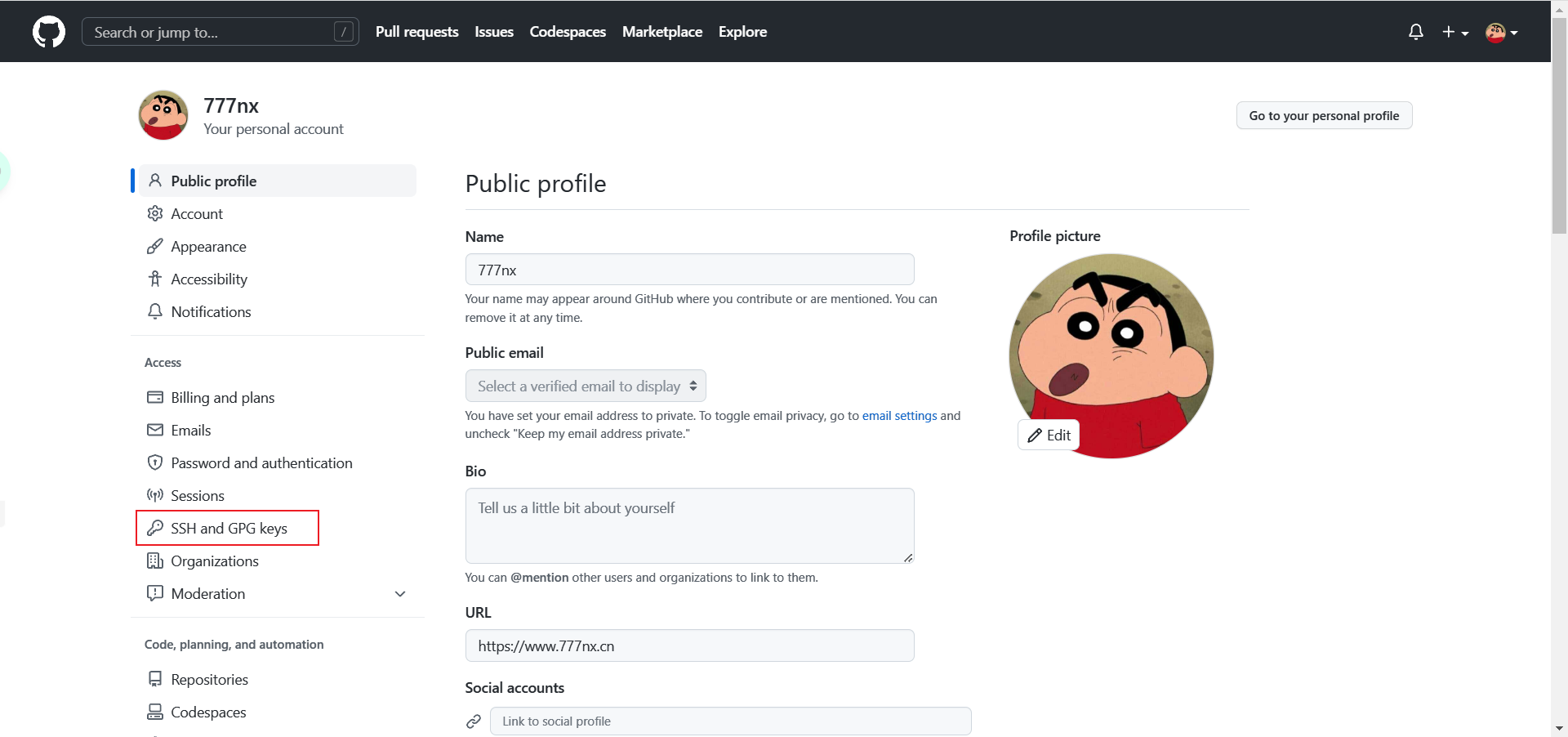This screenshot has width=1568, height=737.
Task: Open Marketplace in the top navigation
Action: [662, 32]
